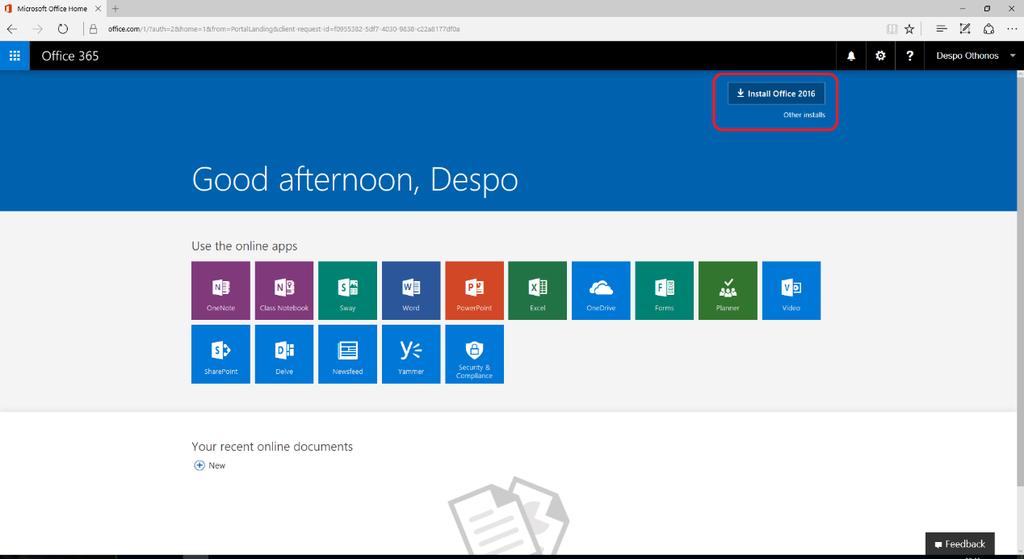This screenshot has width=1024, height=559.
Task: Open the SharePoint tile
Action: [221, 354]
